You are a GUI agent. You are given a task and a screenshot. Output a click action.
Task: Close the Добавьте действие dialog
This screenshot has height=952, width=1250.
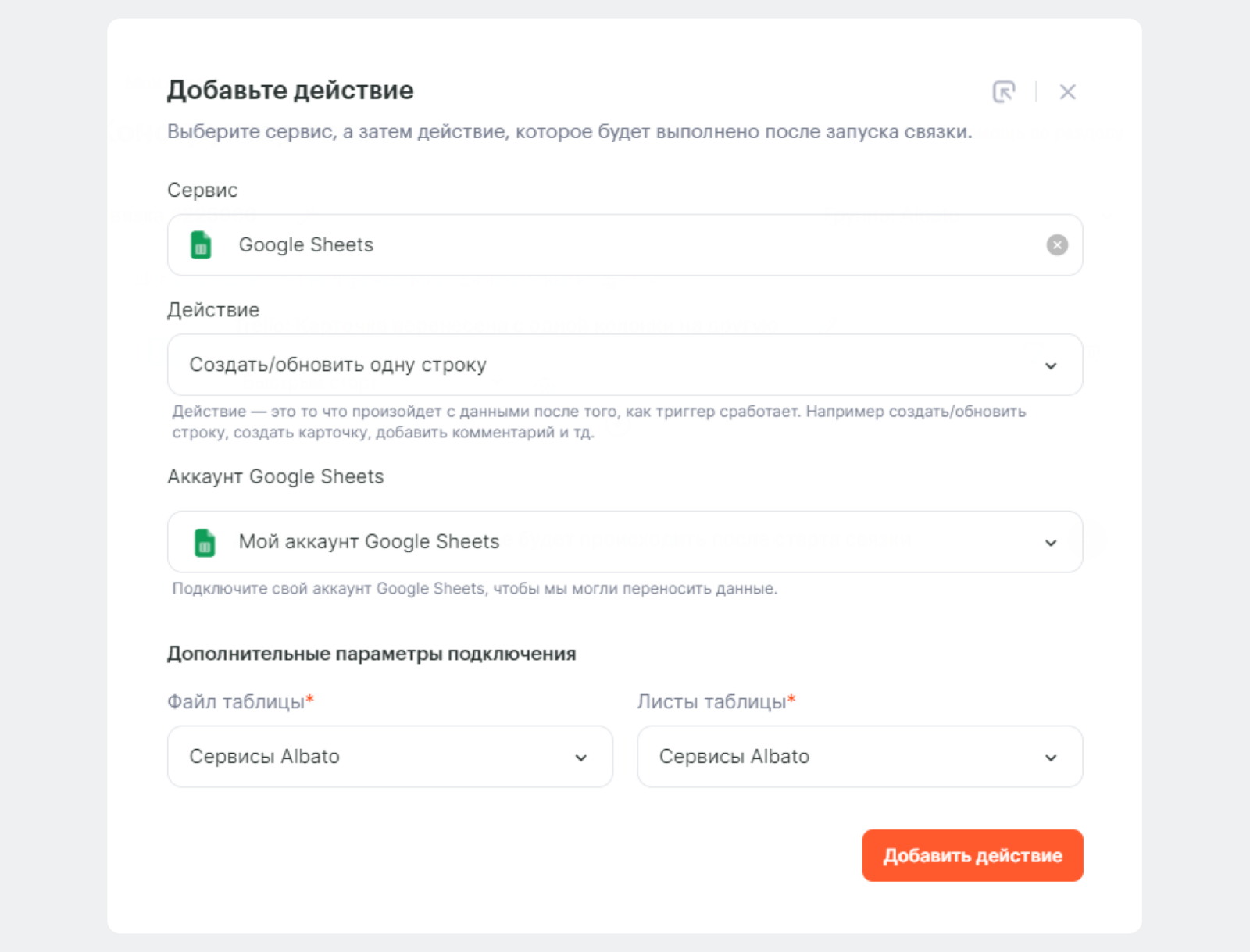coord(1067,91)
